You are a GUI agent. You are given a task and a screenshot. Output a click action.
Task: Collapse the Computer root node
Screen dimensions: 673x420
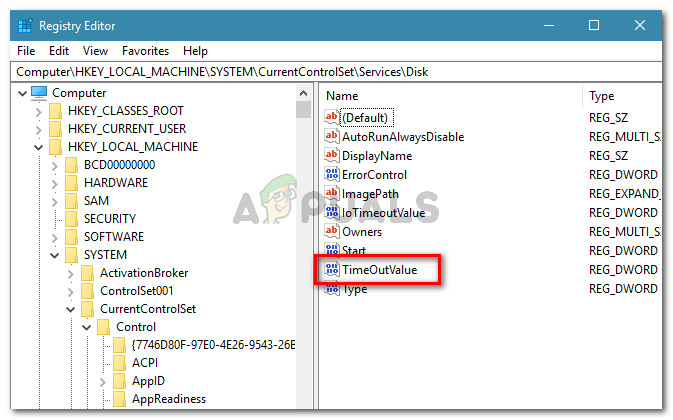22,93
